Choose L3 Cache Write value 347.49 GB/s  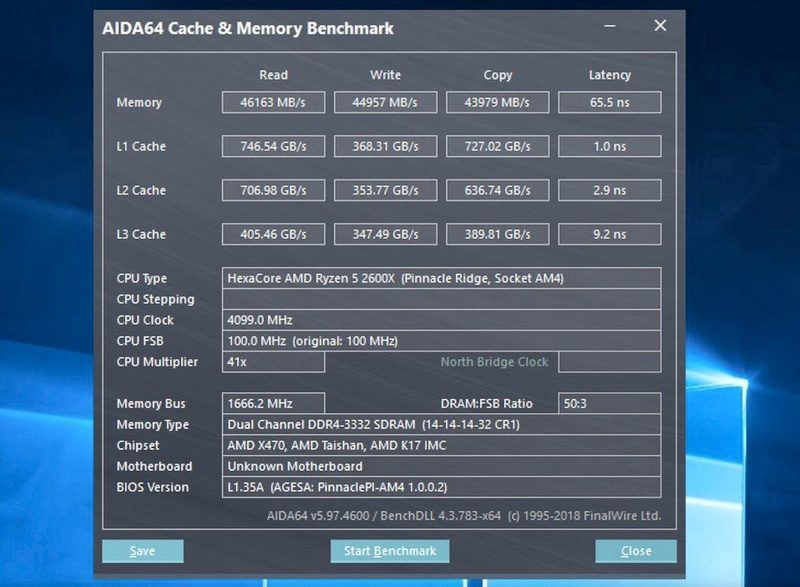386,234
